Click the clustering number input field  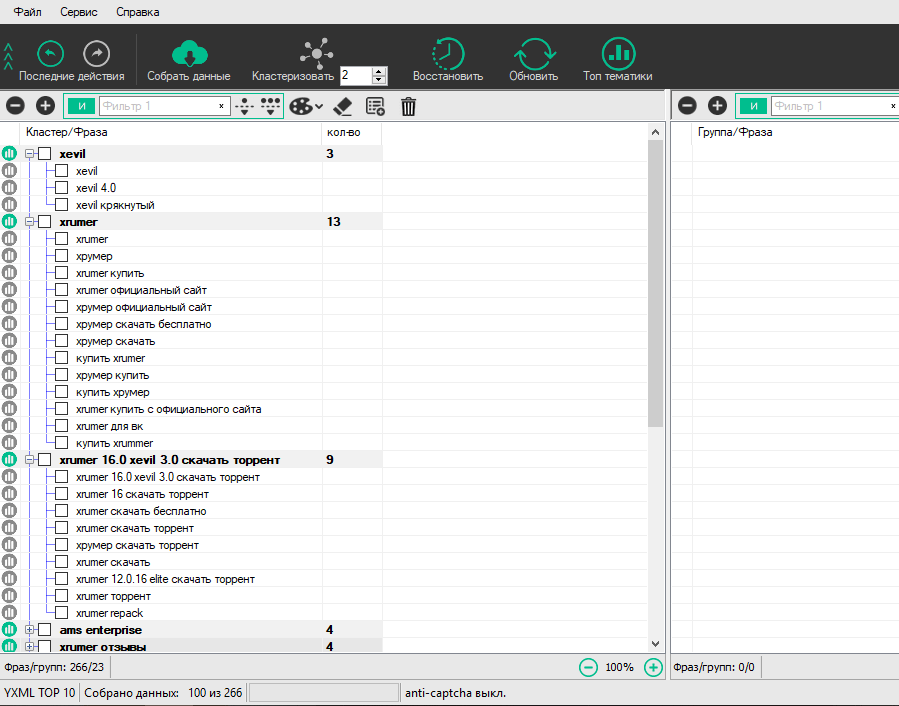click(356, 76)
